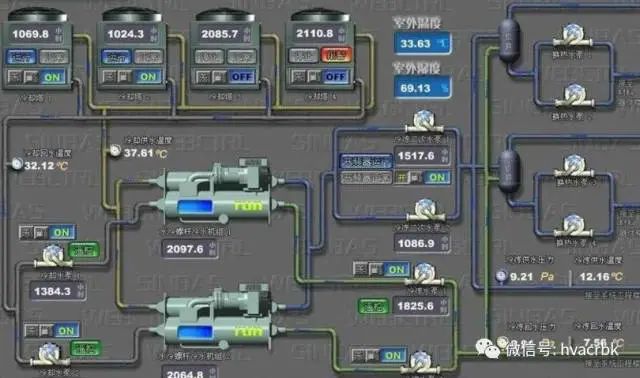Toggle ON switch of the 1069.8 hours cooling tower
Image resolution: width=640 pixels, height=378 pixels.
click(52, 77)
